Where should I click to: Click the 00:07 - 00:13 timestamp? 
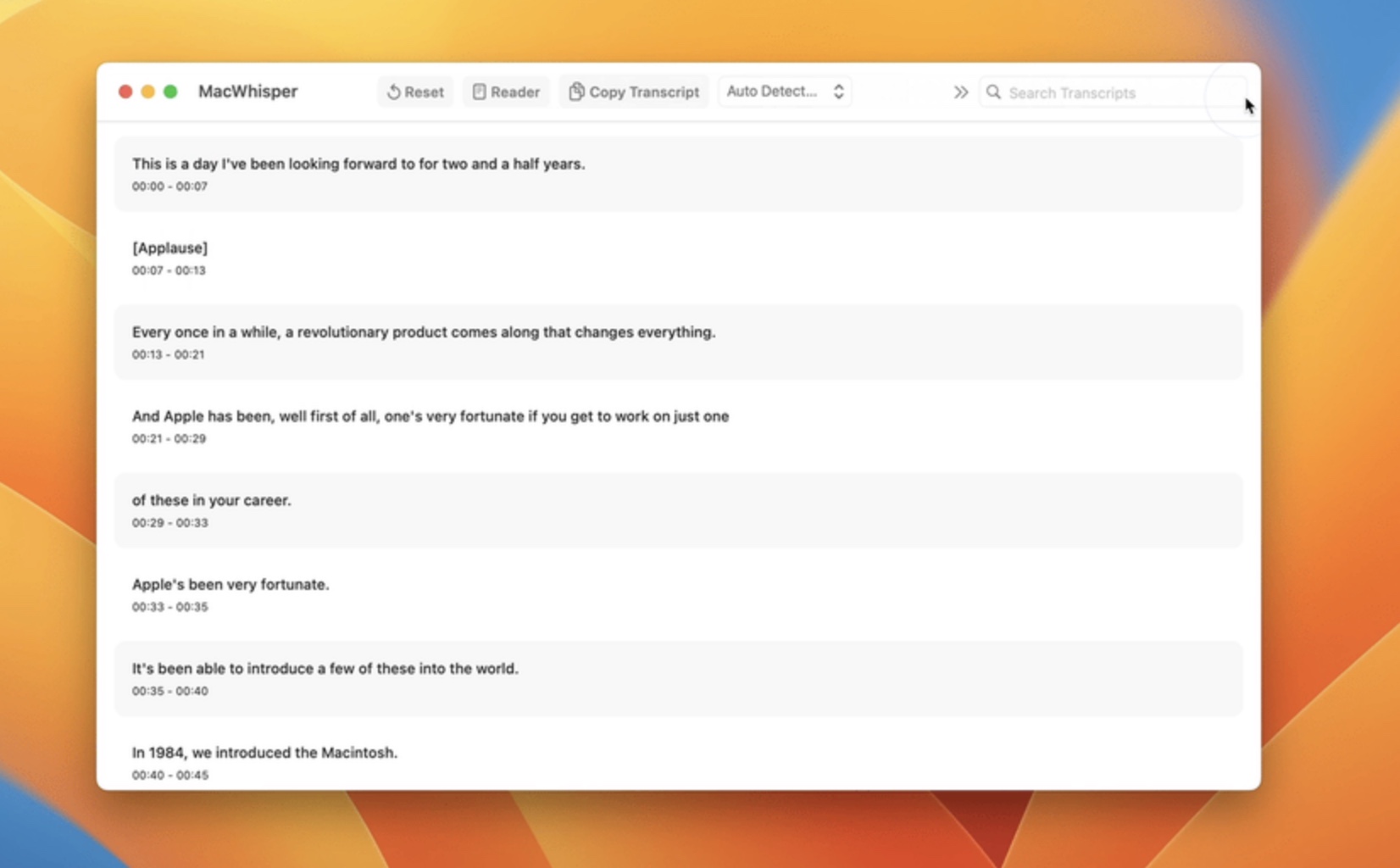169,270
